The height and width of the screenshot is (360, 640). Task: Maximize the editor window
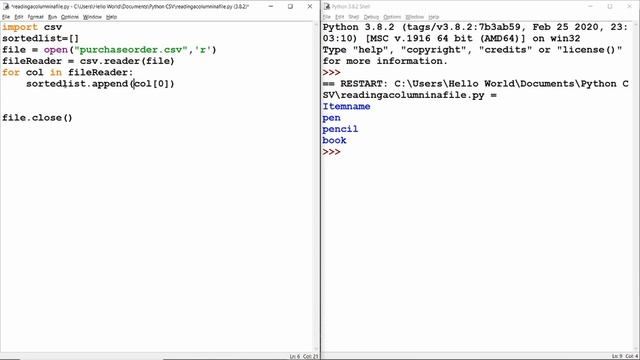[290, 7]
